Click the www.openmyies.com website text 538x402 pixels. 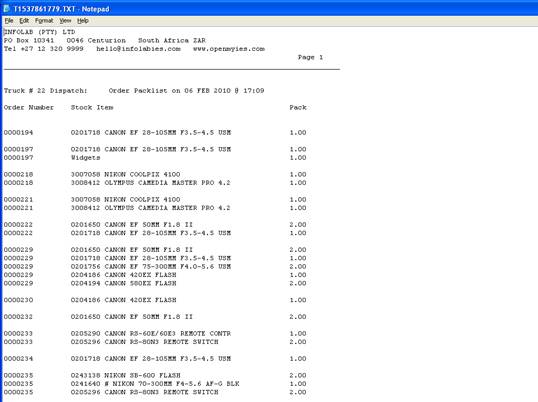point(229,49)
